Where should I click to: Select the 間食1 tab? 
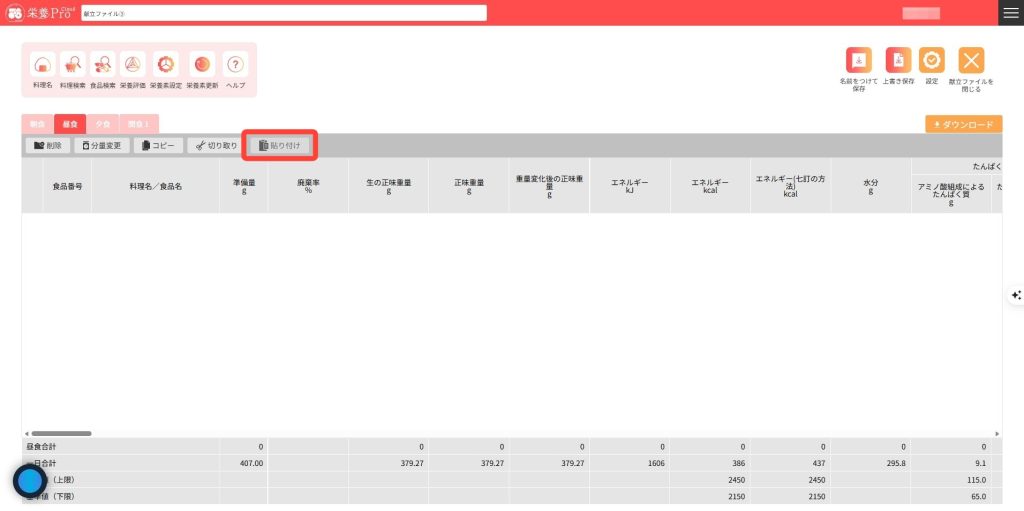[137, 124]
